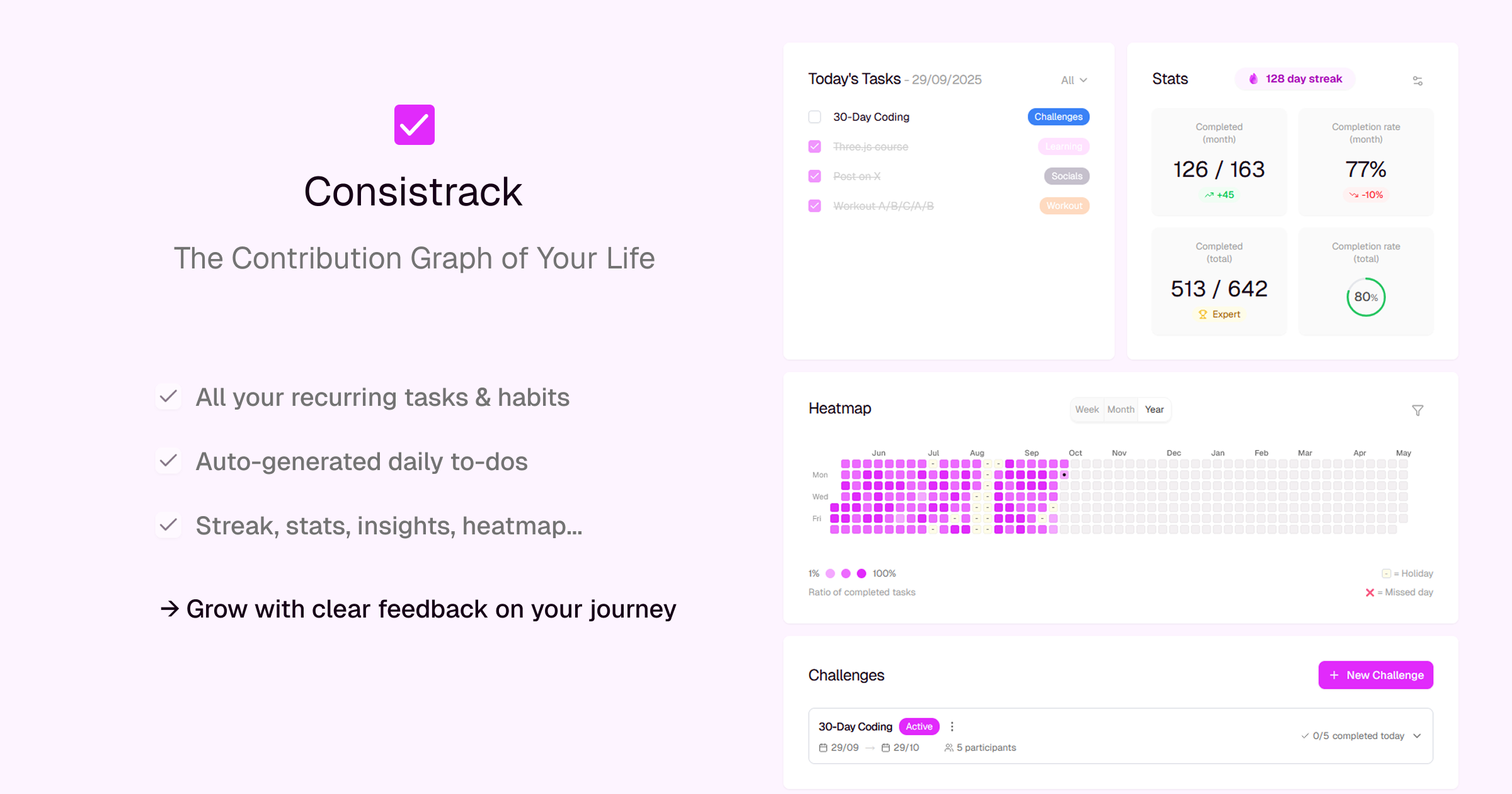The image size is (1512, 794).
Task: Check the 30-Day Coding task checkbox
Action: 814,117
